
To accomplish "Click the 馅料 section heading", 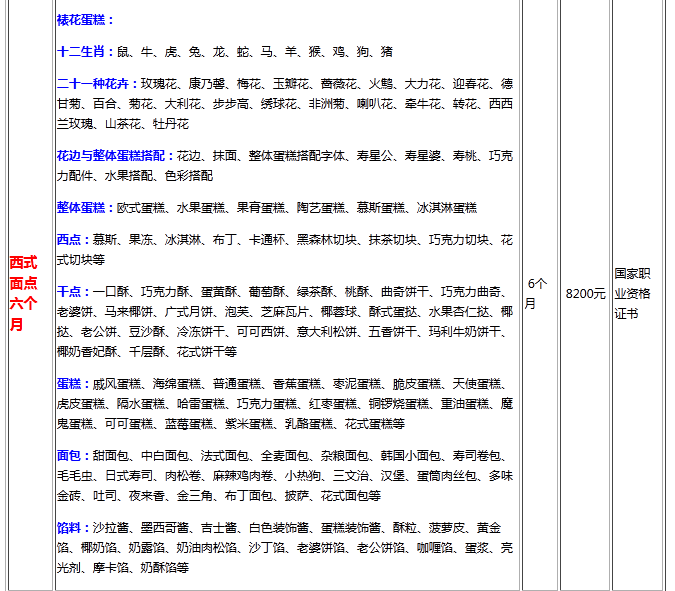I will pos(71,528).
